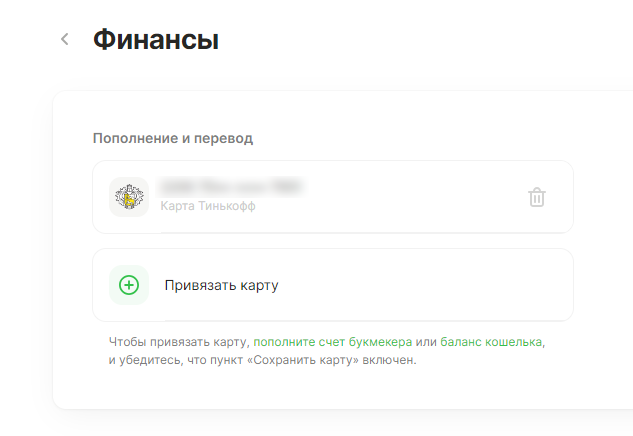The image size is (633, 436).
Task: Go back using the left chevron arrow
Action: (x=65, y=39)
